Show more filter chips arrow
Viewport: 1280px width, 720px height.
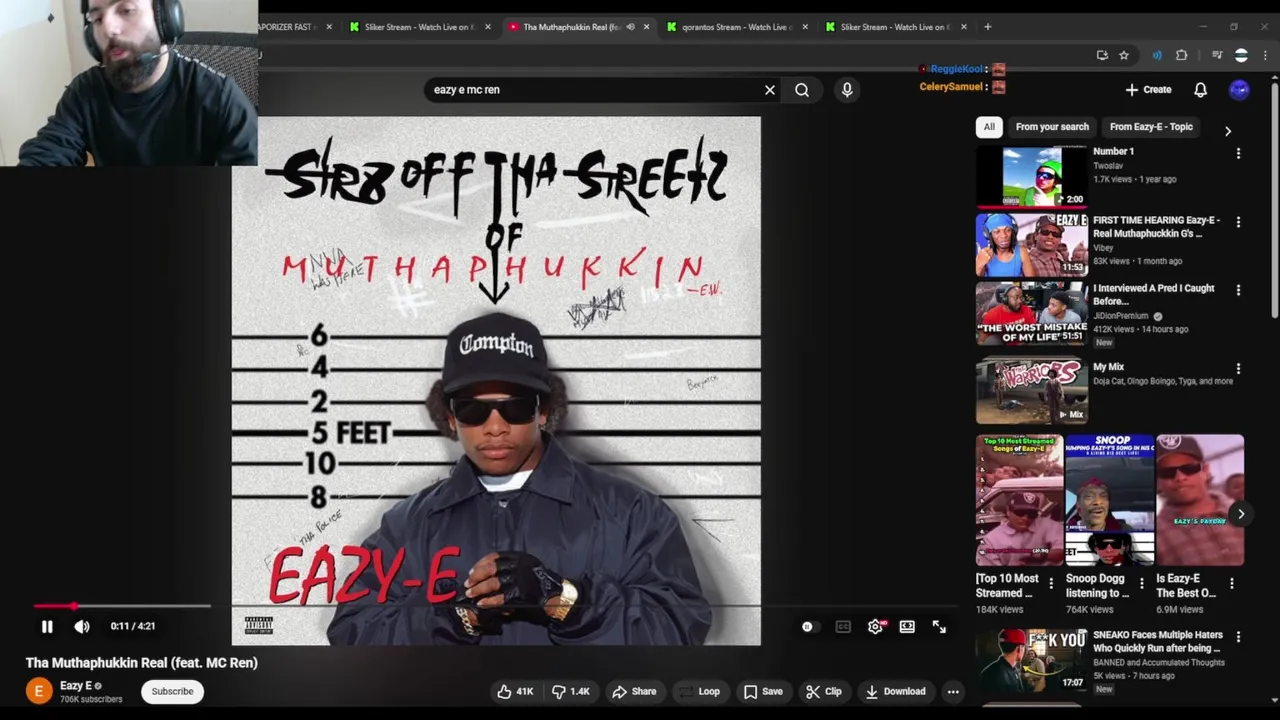pyautogui.click(x=1228, y=131)
